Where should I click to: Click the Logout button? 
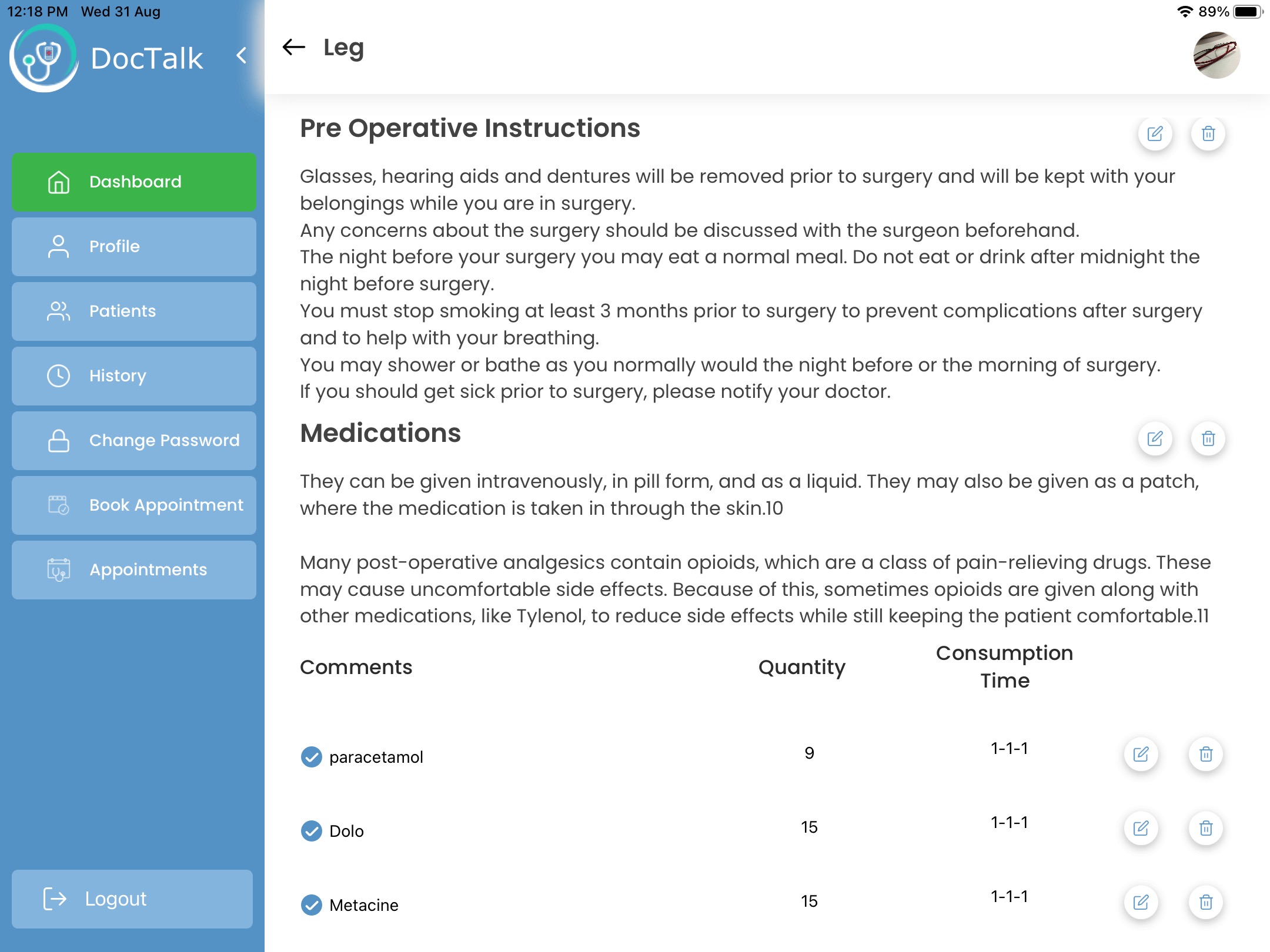point(132,899)
